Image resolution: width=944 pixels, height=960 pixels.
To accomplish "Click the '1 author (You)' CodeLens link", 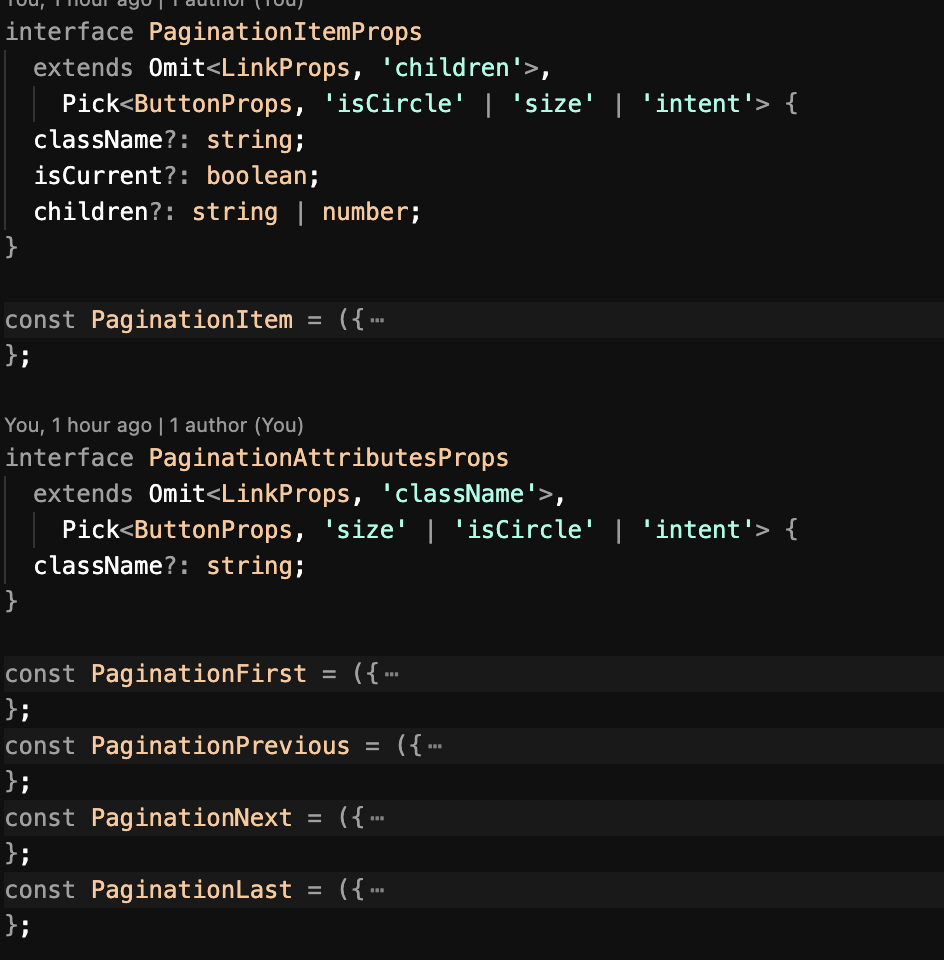I will pyautogui.click(x=236, y=425).
